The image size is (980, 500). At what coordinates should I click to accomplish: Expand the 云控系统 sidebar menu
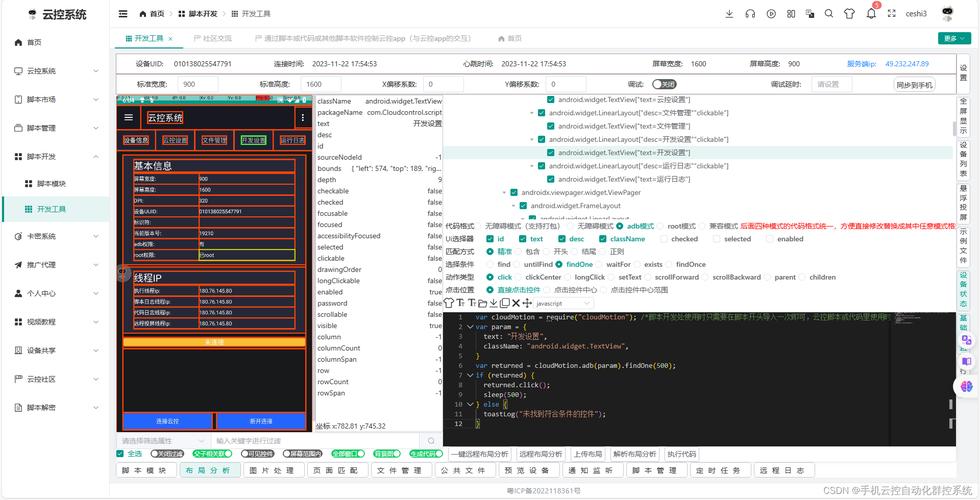(x=55, y=71)
